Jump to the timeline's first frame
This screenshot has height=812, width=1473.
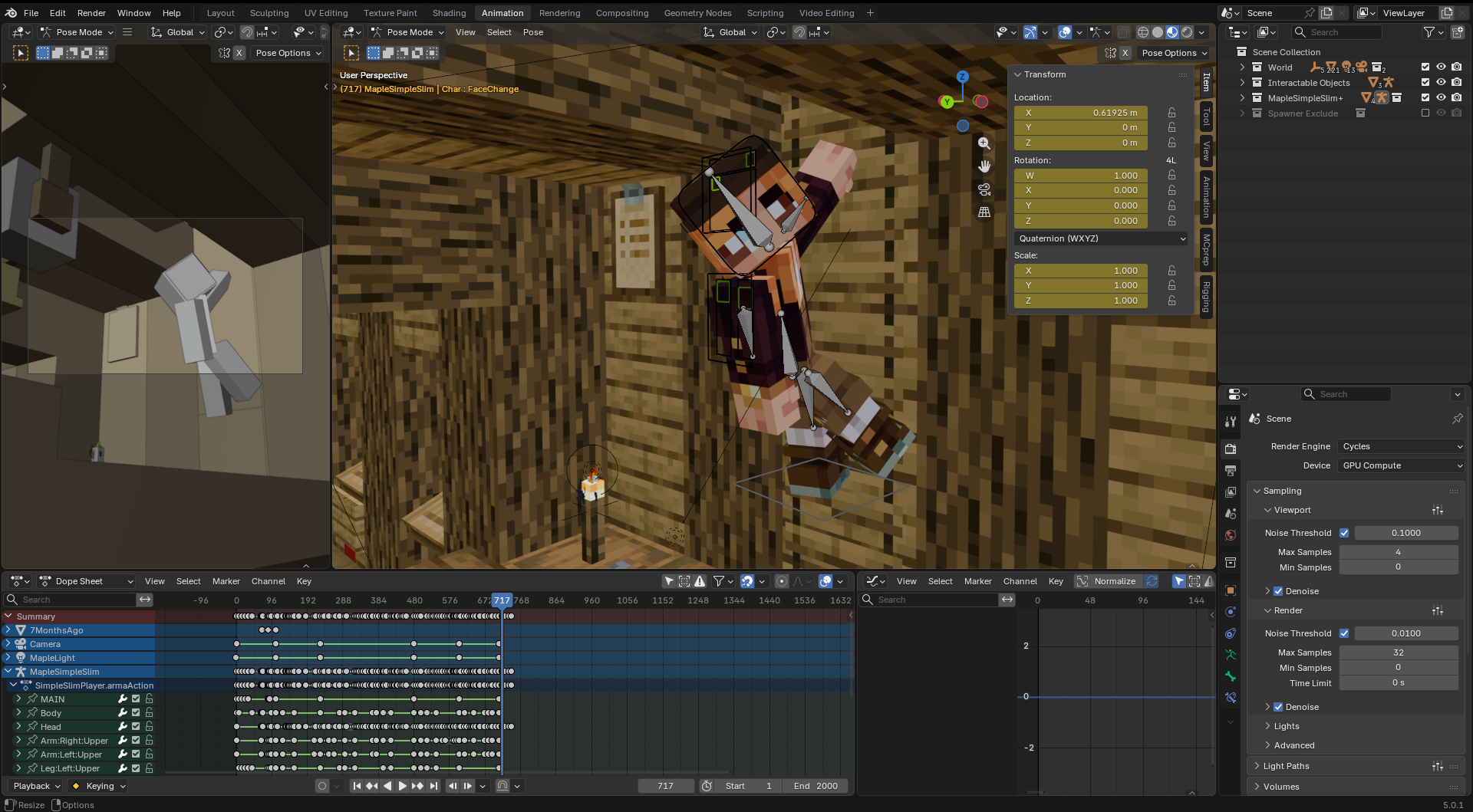point(356,786)
